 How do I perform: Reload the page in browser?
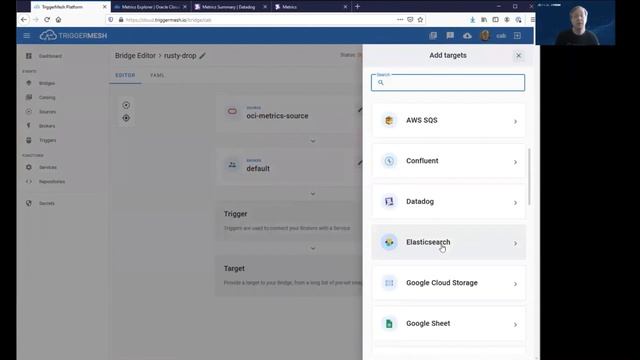47,20
